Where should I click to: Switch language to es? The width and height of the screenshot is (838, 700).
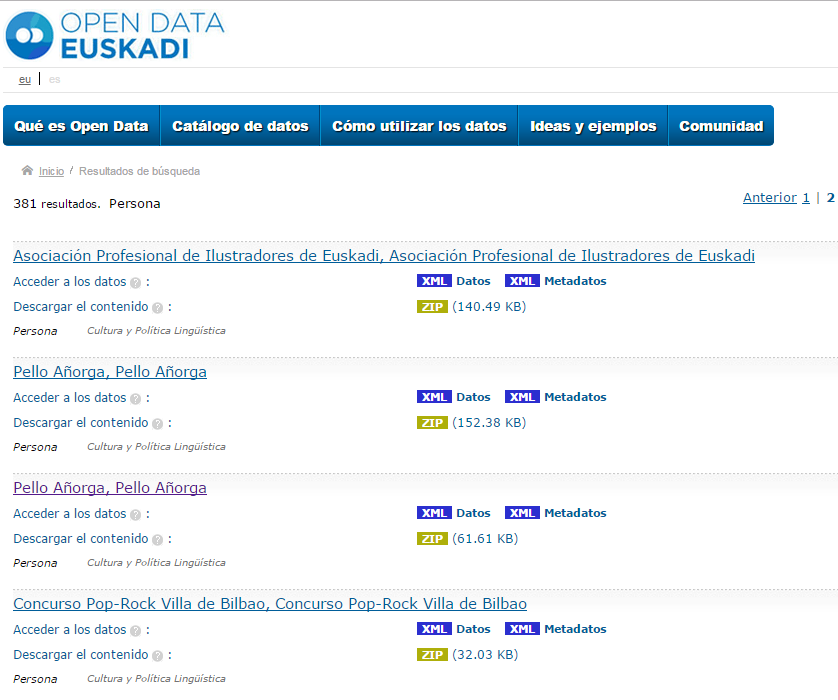[x=55, y=80]
